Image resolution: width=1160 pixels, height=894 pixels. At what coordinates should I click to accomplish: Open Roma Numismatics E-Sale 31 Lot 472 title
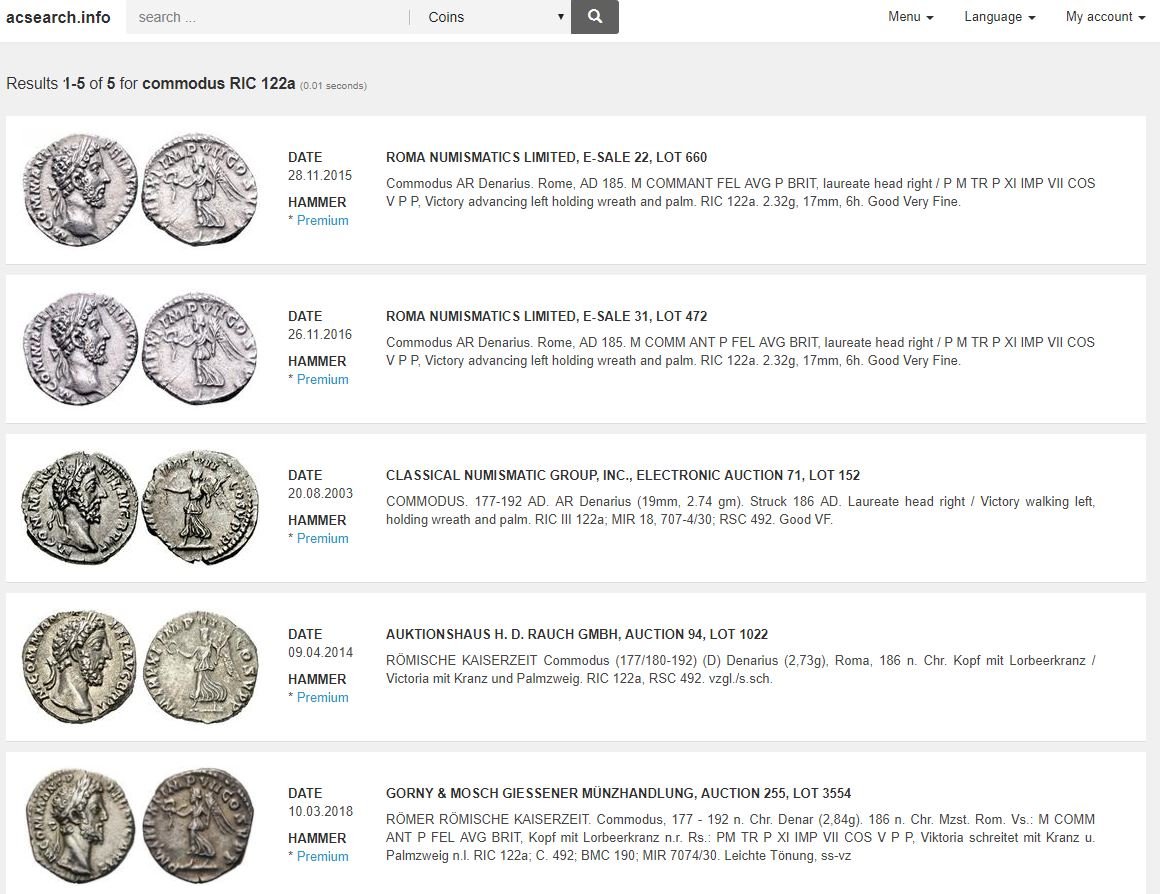546,316
